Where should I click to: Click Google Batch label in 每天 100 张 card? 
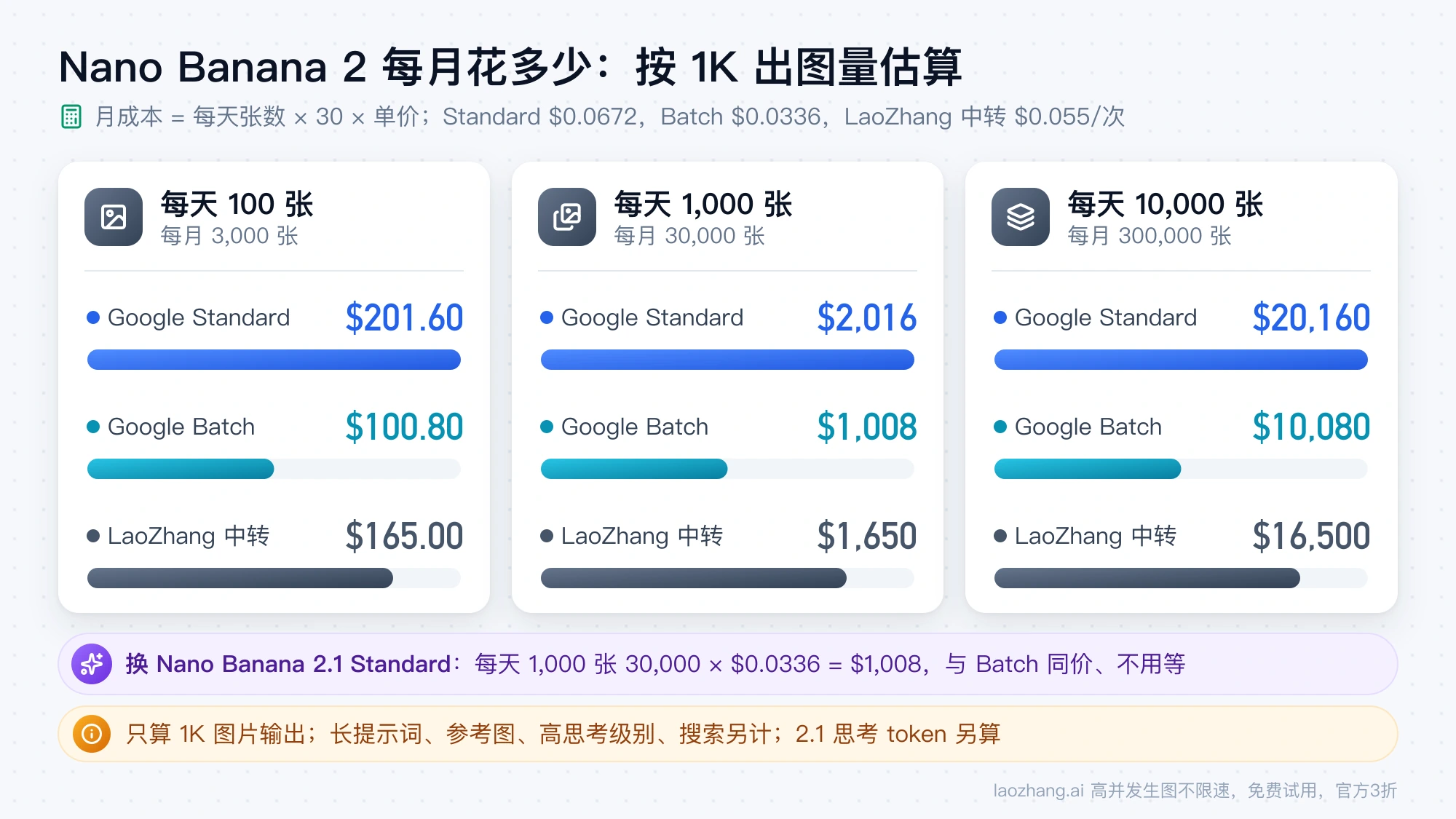tap(181, 427)
